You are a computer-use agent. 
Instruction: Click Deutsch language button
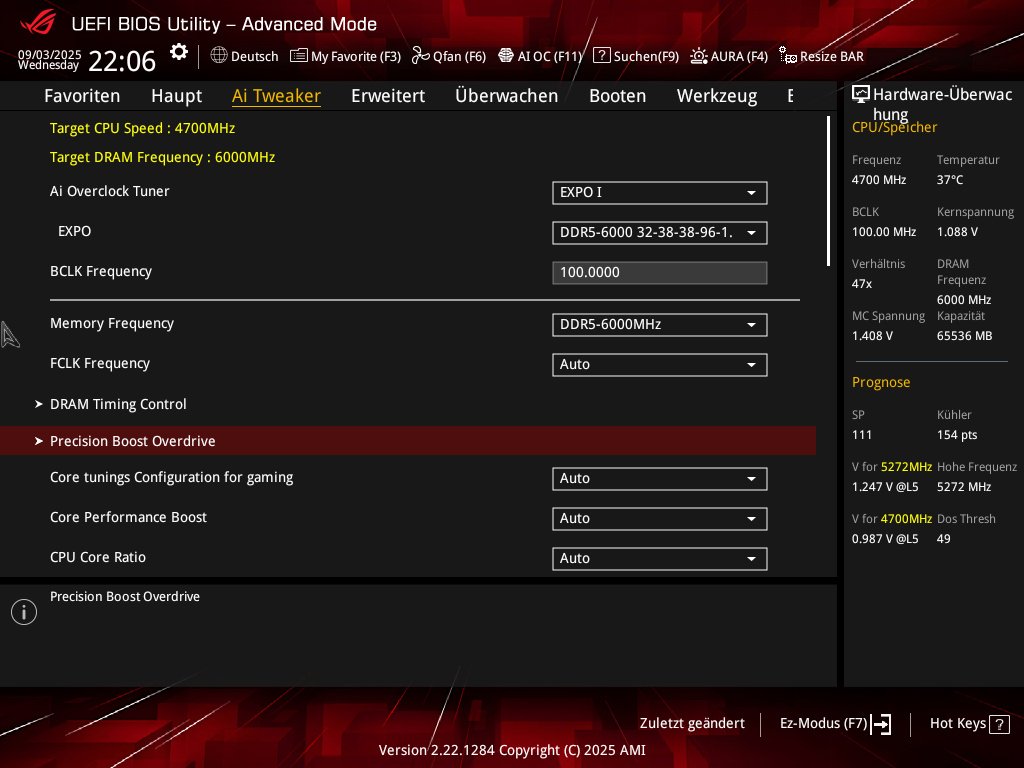(x=245, y=56)
